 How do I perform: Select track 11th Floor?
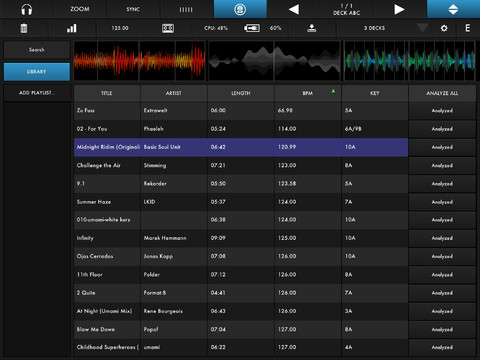(241, 275)
